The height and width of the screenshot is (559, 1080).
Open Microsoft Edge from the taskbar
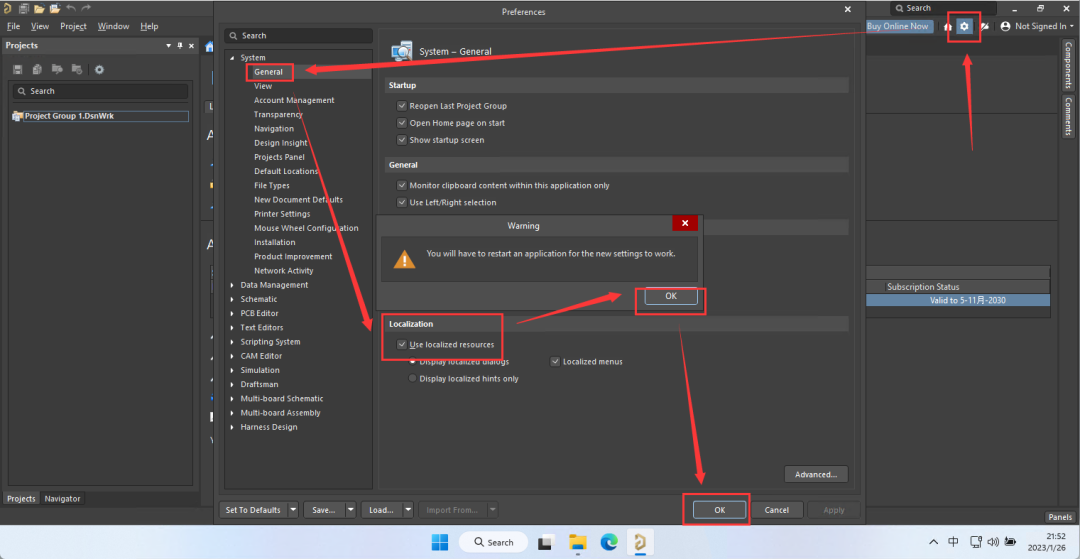609,542
